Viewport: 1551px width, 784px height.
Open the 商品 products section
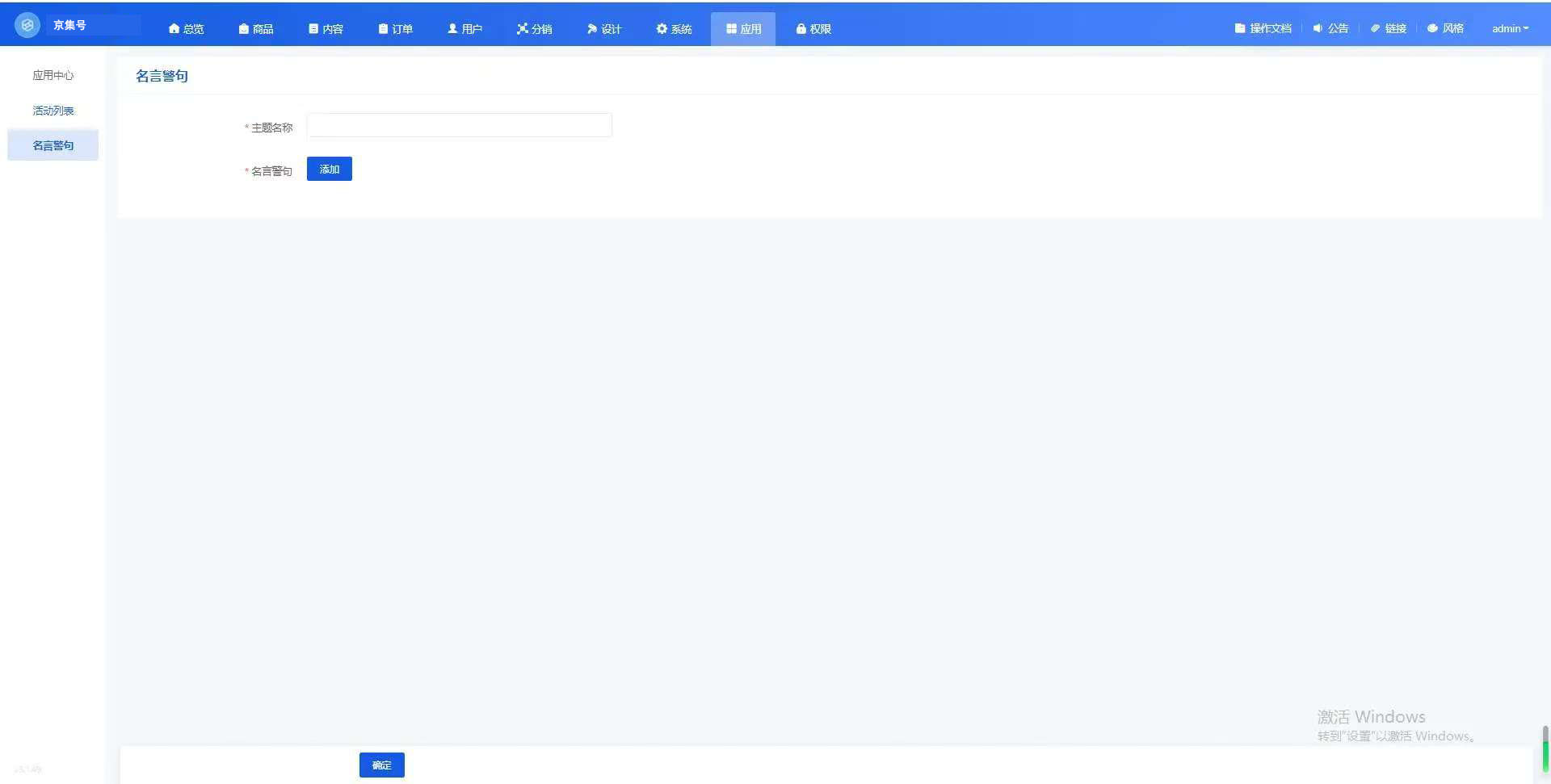click(x=256, y=29)
